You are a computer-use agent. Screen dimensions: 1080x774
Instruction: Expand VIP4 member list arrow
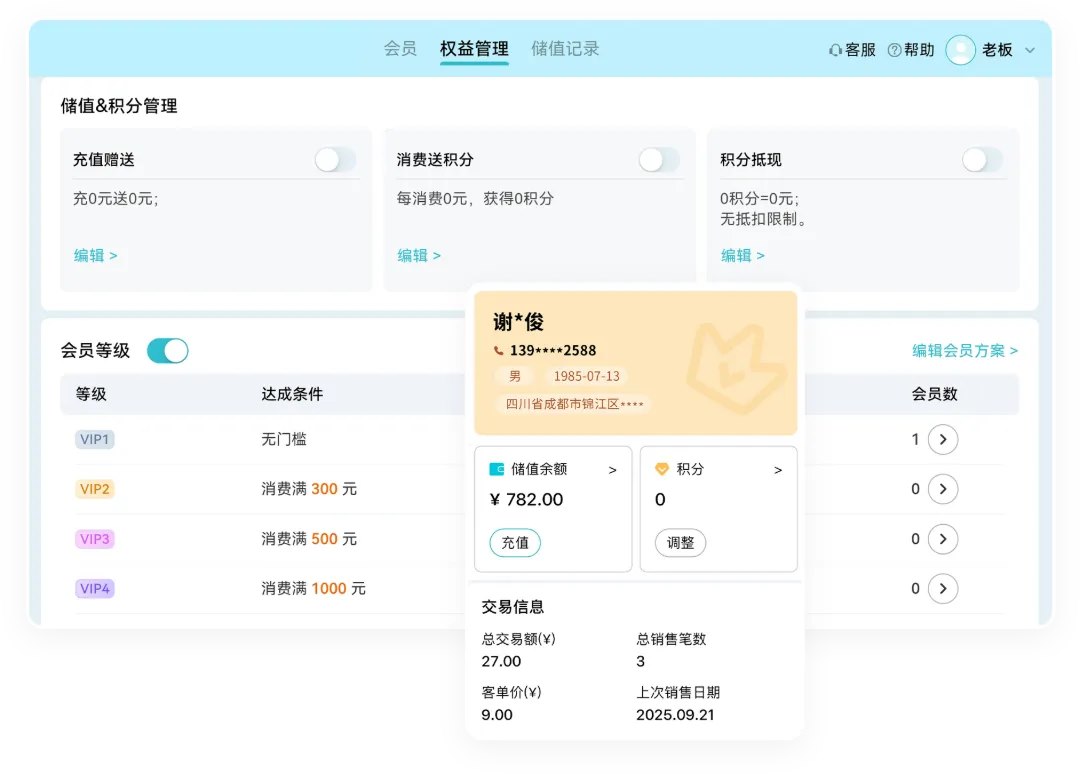(x=943, y=588)
